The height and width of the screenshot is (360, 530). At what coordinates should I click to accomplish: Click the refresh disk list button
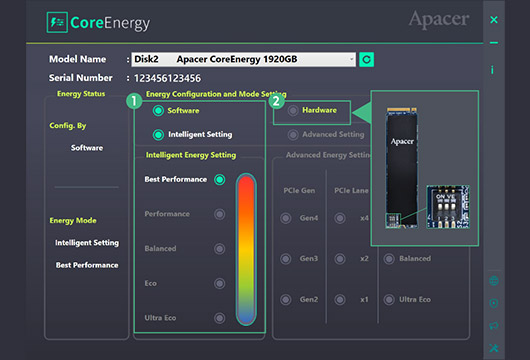coord(366,60)
